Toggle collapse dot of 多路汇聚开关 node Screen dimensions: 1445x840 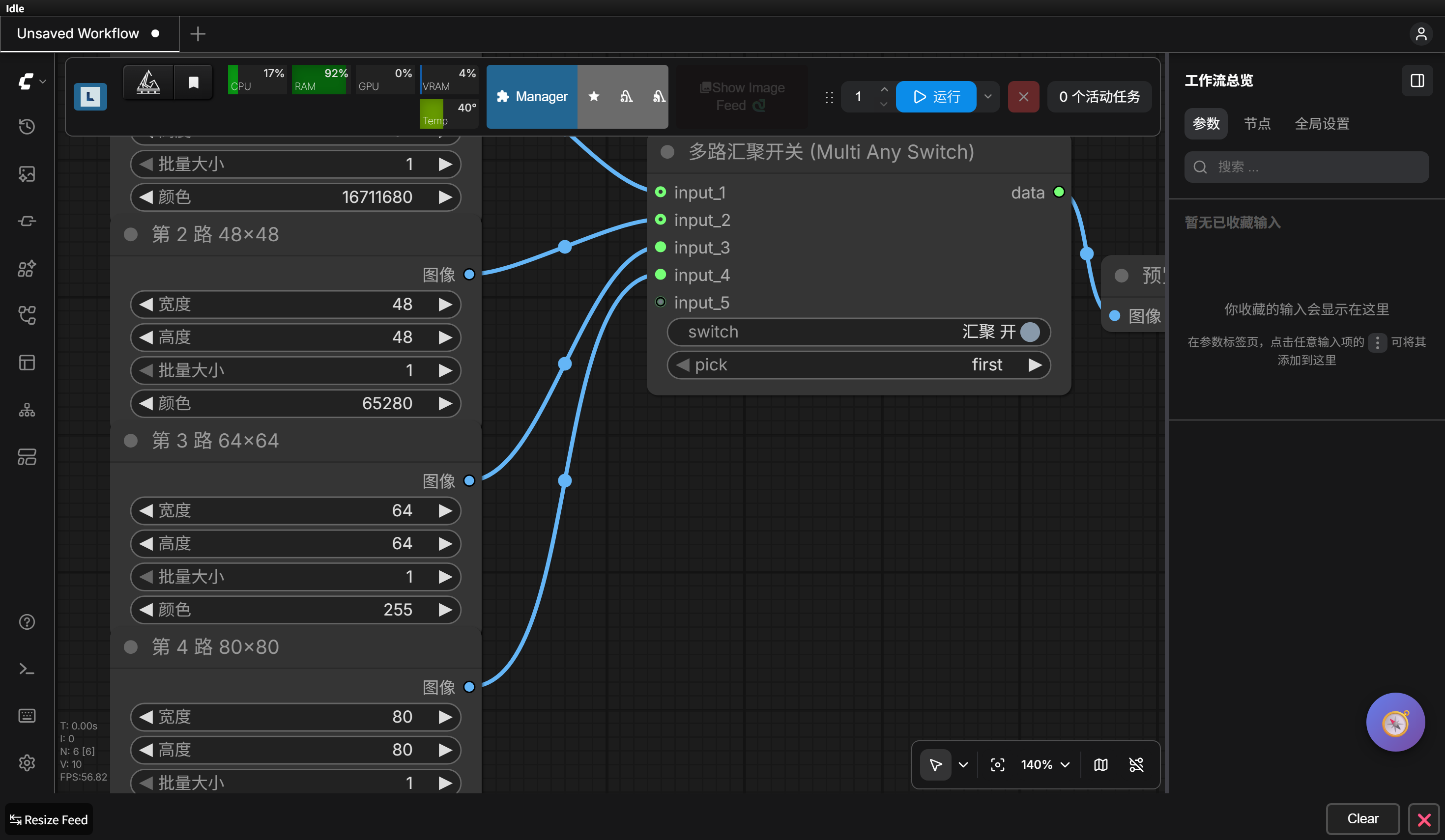click(667, 152)
